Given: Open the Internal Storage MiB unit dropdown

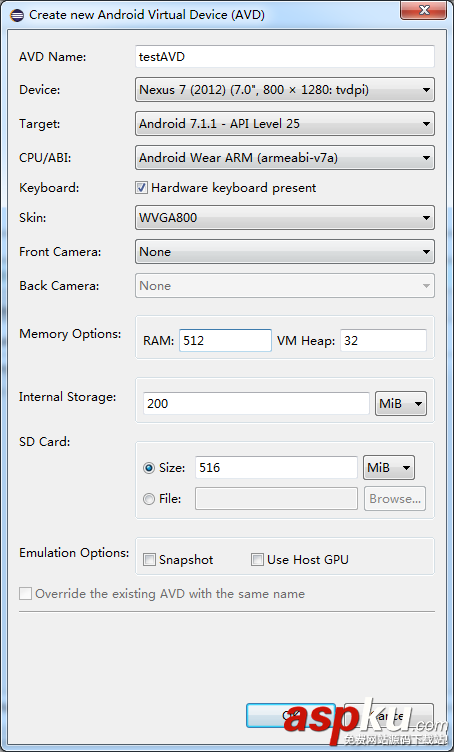Looking at the screenshot, I should click(401, 403).
